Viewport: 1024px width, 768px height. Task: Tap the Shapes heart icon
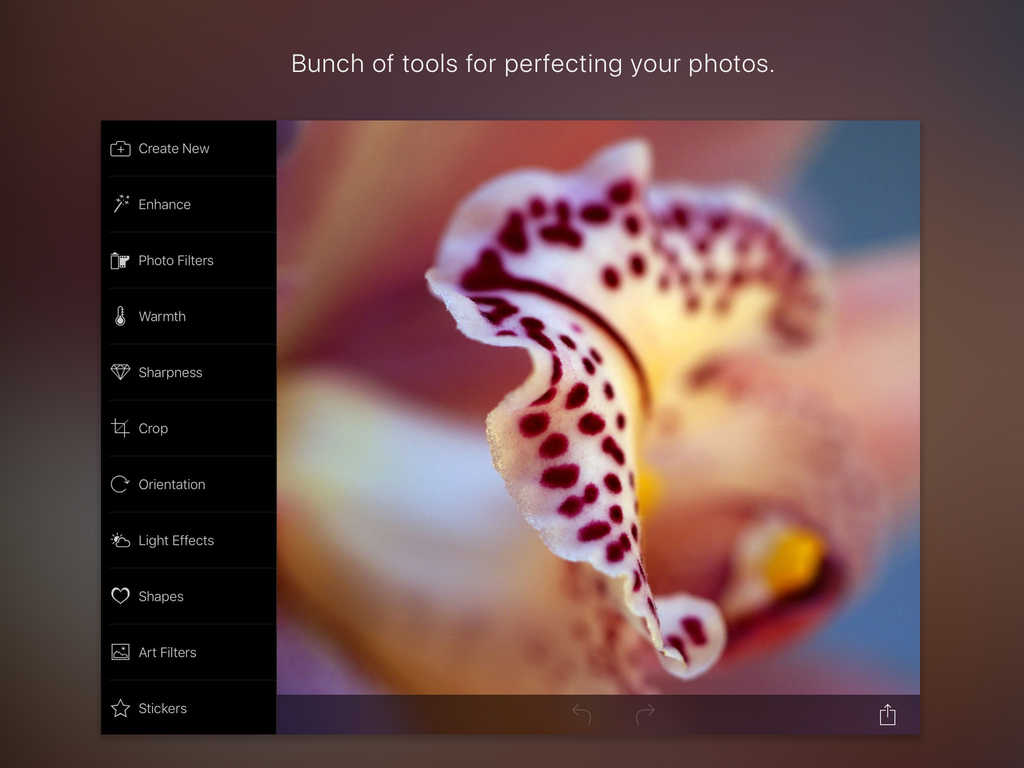click(120, 596)
